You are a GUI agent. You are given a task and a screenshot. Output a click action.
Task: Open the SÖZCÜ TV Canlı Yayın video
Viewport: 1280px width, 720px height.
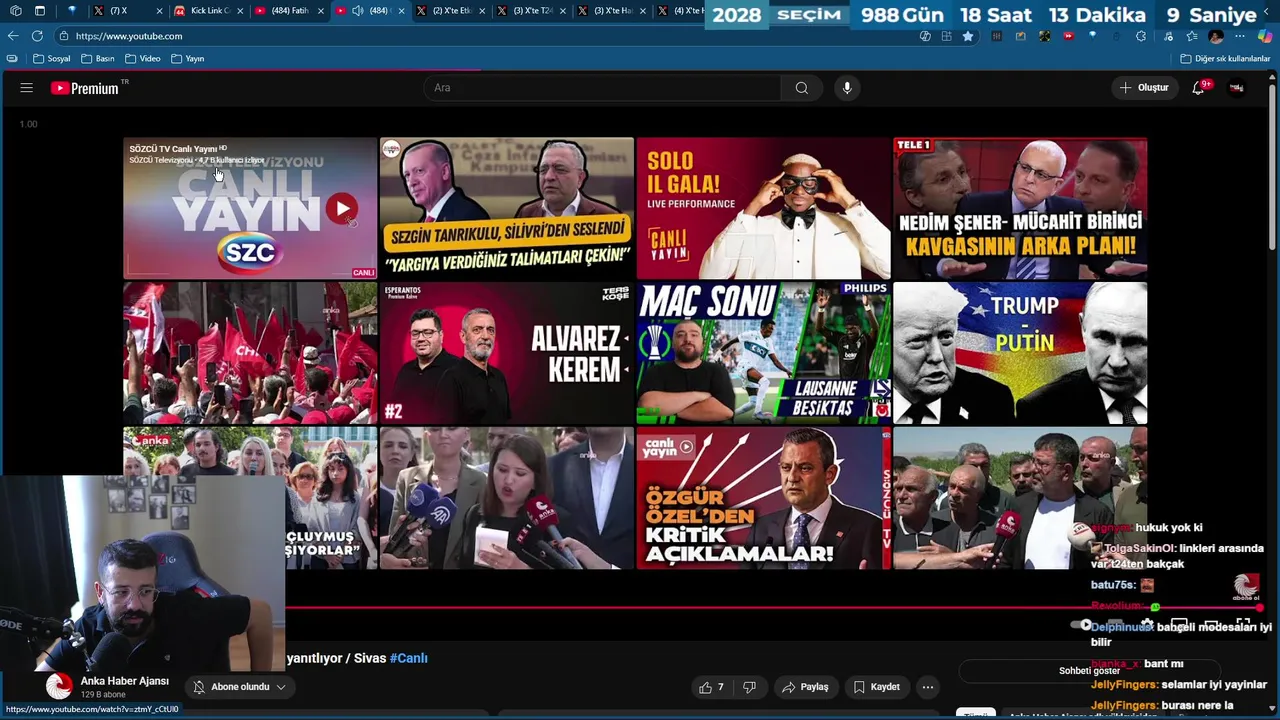tap(250, 208)
